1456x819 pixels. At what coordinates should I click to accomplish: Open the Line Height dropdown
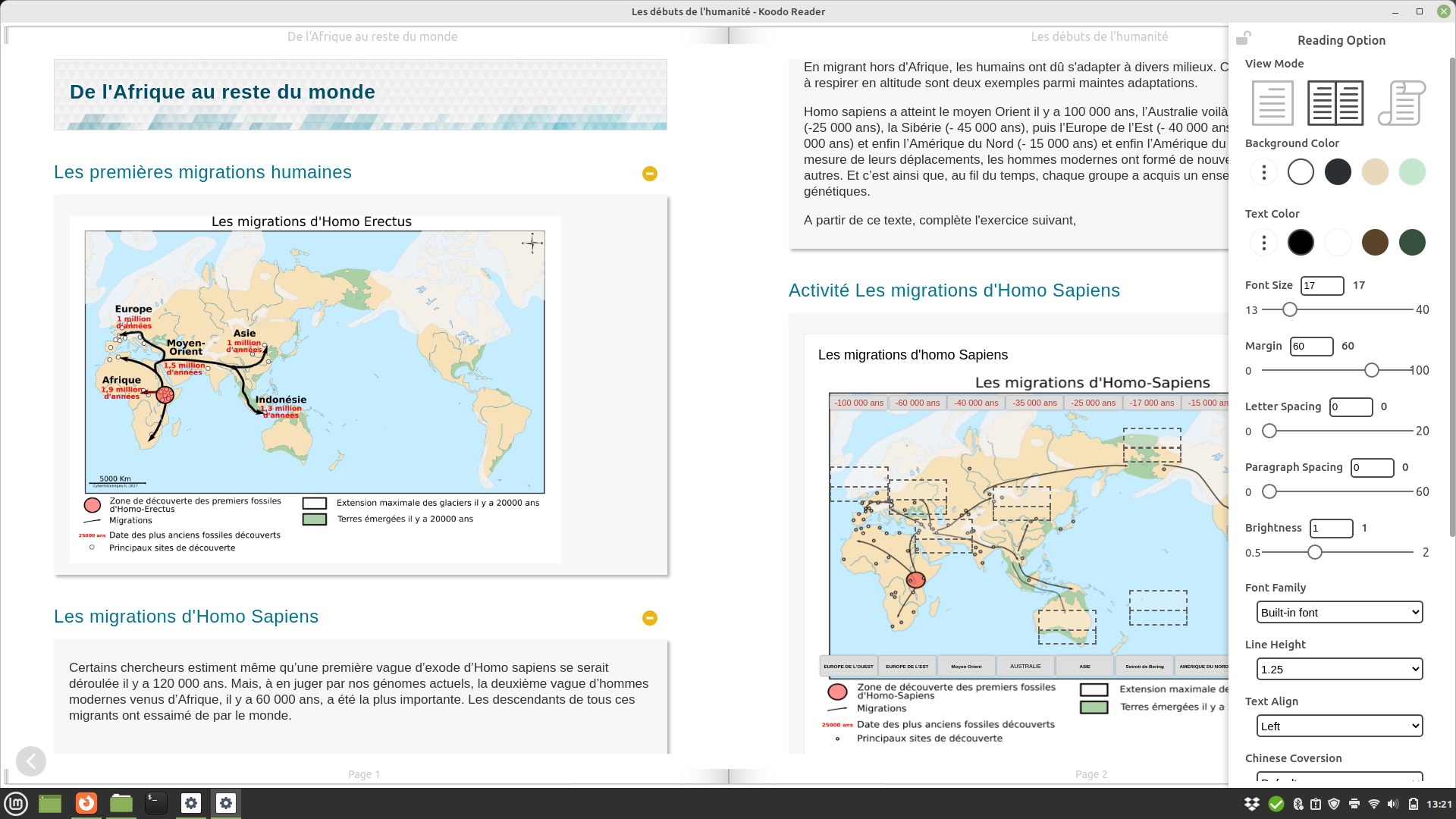tap(1339, 669)
